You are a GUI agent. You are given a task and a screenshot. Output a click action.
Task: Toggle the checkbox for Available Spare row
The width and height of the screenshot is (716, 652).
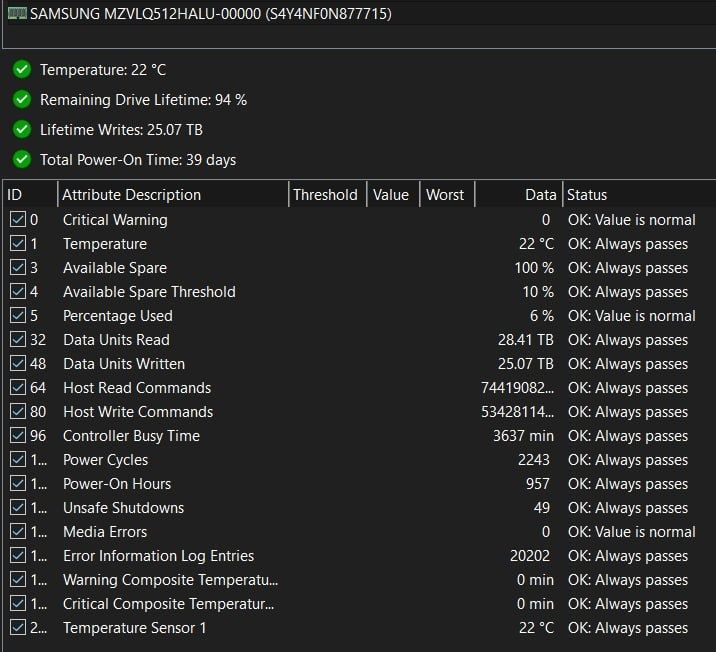pyautogui.click(x=18, y=268)
